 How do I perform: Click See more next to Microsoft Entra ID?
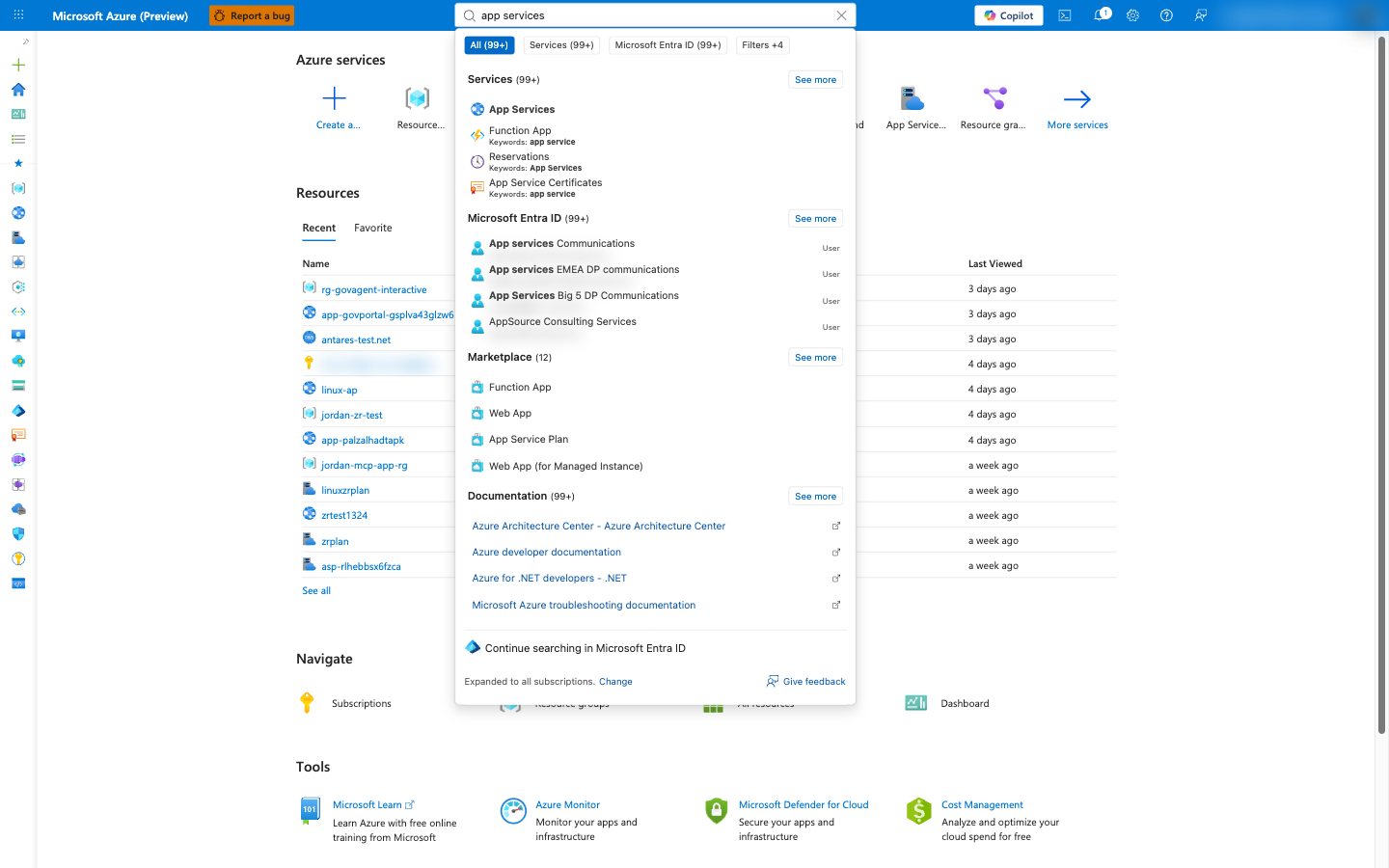point(815,219)
